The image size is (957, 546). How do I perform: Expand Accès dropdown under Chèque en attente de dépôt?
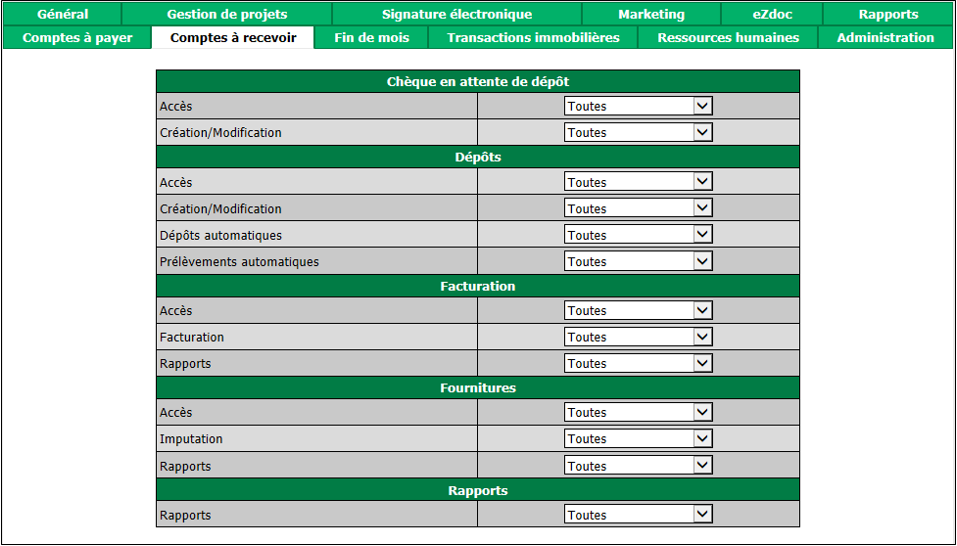638,106
